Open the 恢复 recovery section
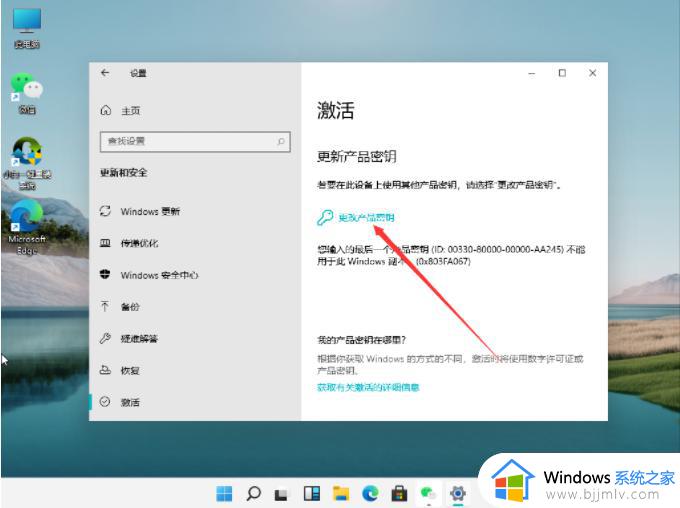The image size is (680, 508). 130,370
